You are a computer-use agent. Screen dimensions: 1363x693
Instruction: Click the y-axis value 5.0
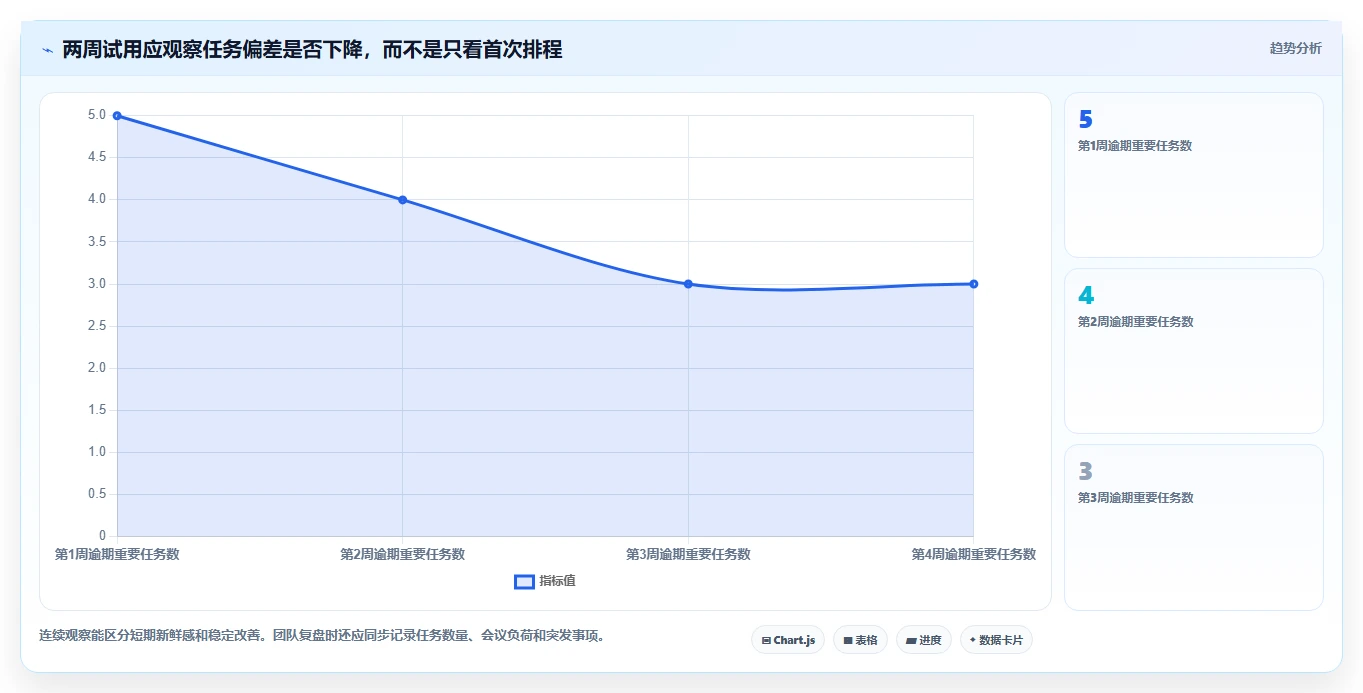point(97,115)
